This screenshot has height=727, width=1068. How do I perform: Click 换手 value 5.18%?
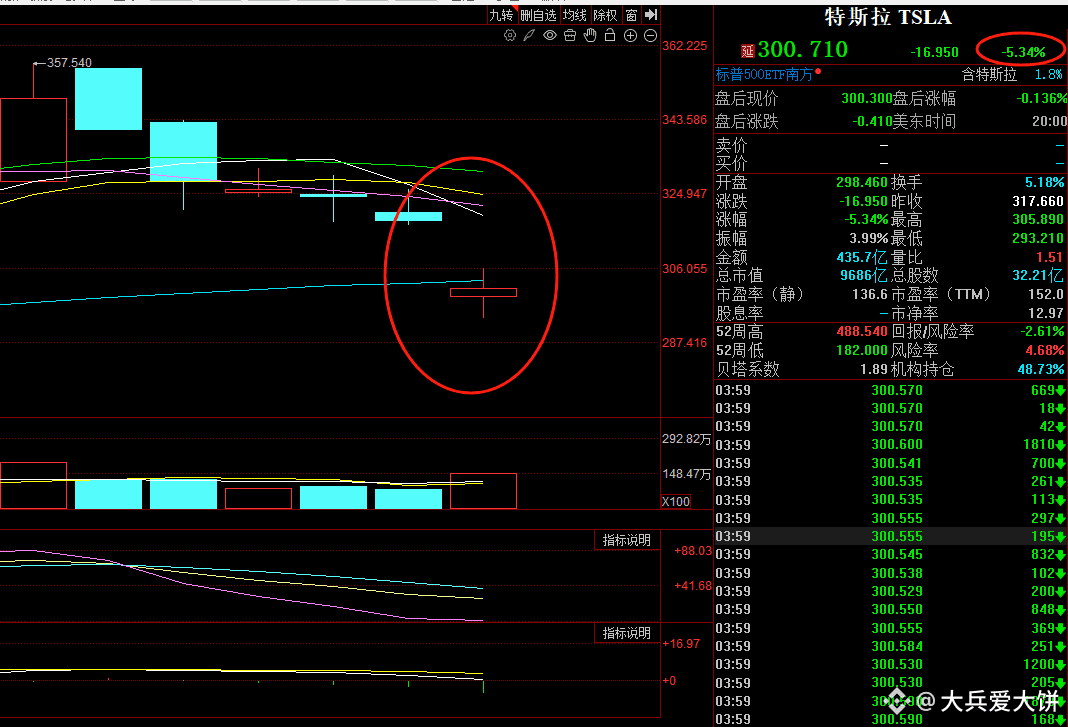pos(1044,183)
